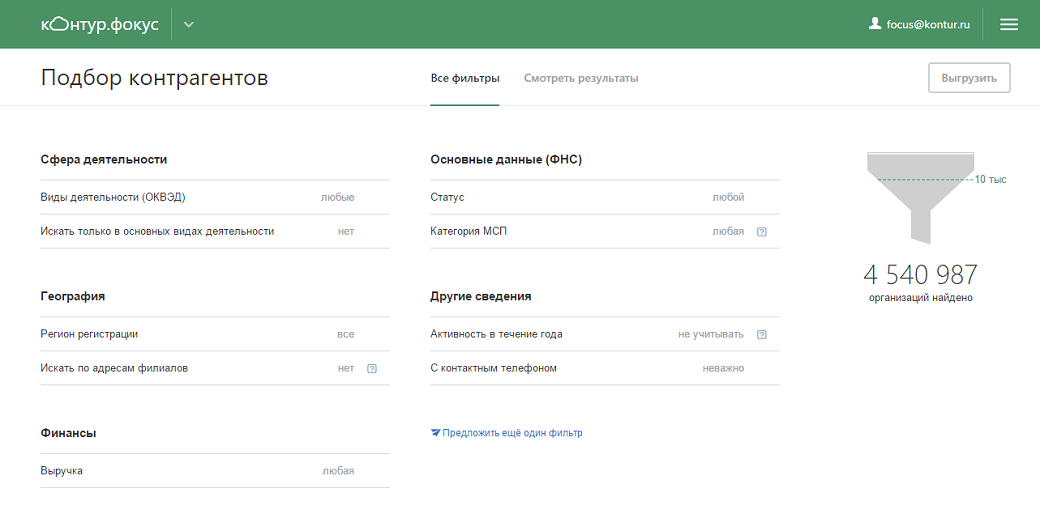Click the user profile icon
Image resolution: width=1040 pixels, height=514 pixels.
(x=875, y=24)
